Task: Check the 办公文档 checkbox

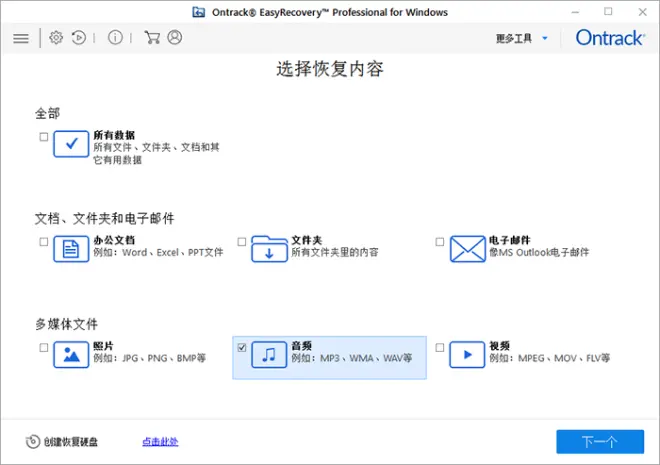Action: pyautogui.click(x=43, y=242)
